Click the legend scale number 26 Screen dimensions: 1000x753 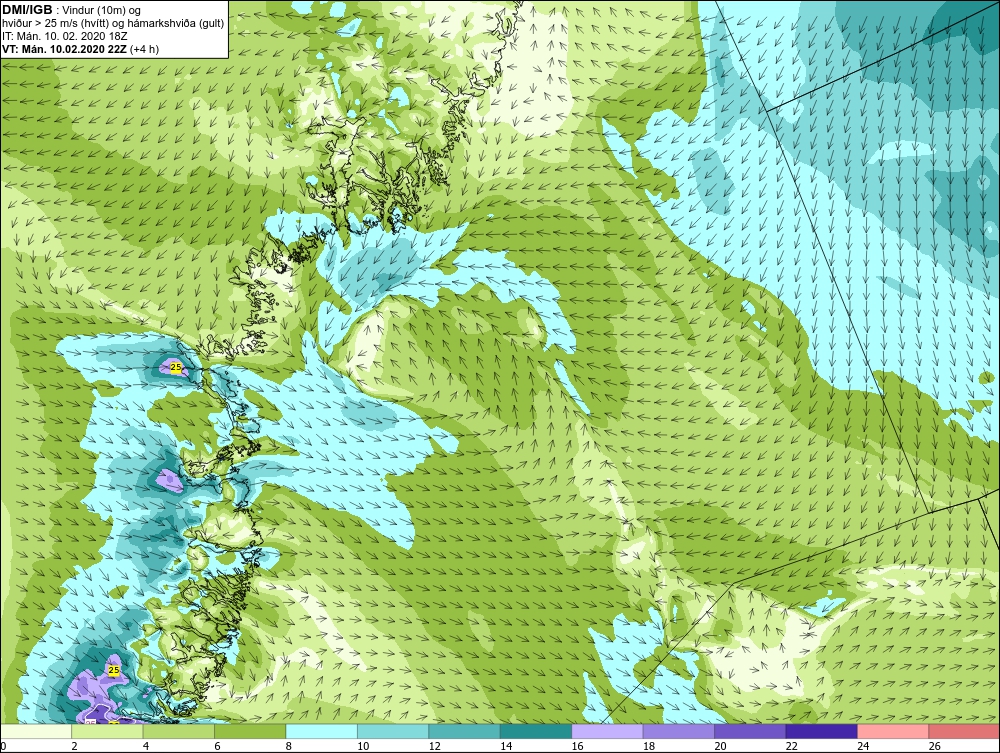[x=934, y=746]
